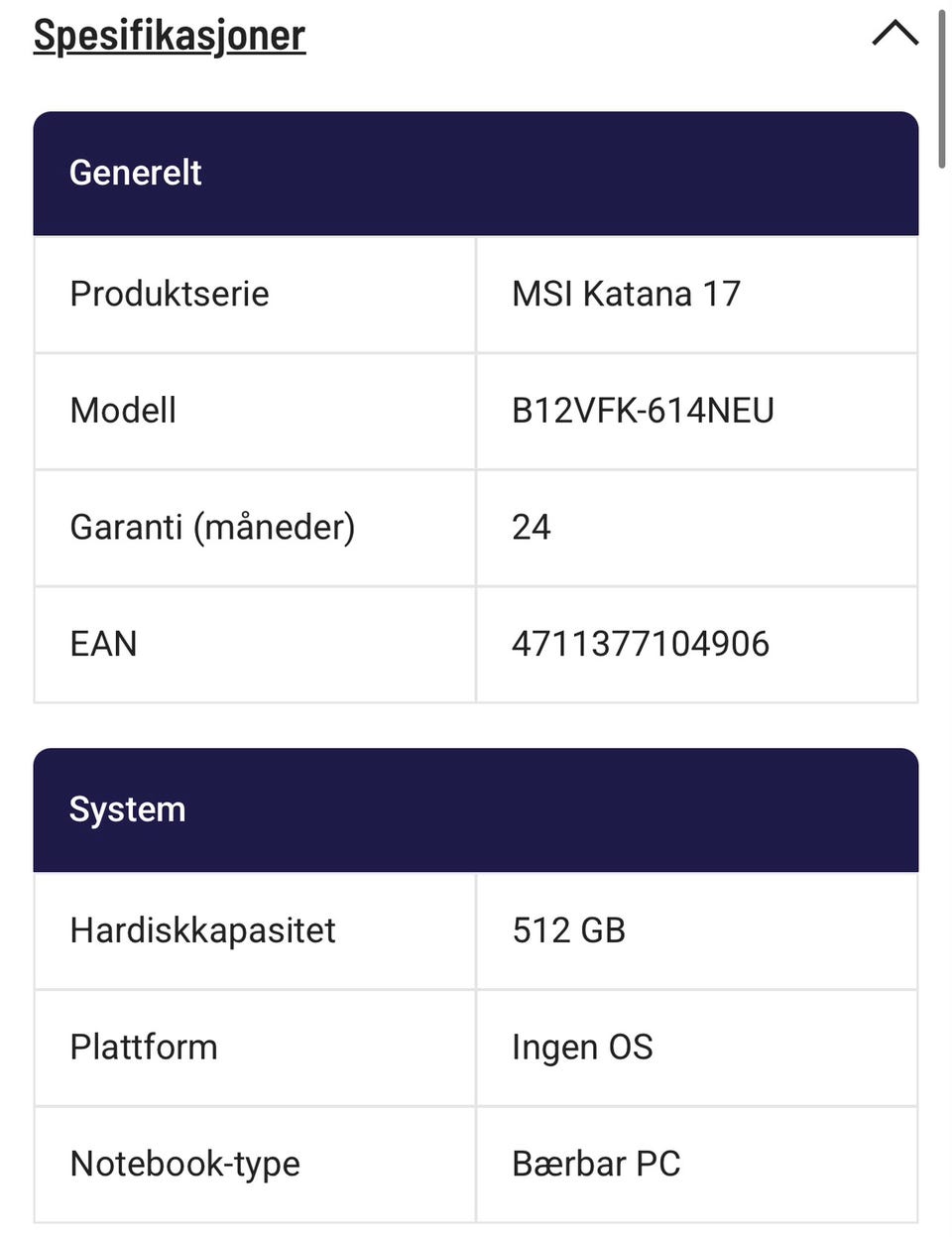
Task: Click the Spesifikasjoner header bar's empty area
Action: (x=585, y=35)
